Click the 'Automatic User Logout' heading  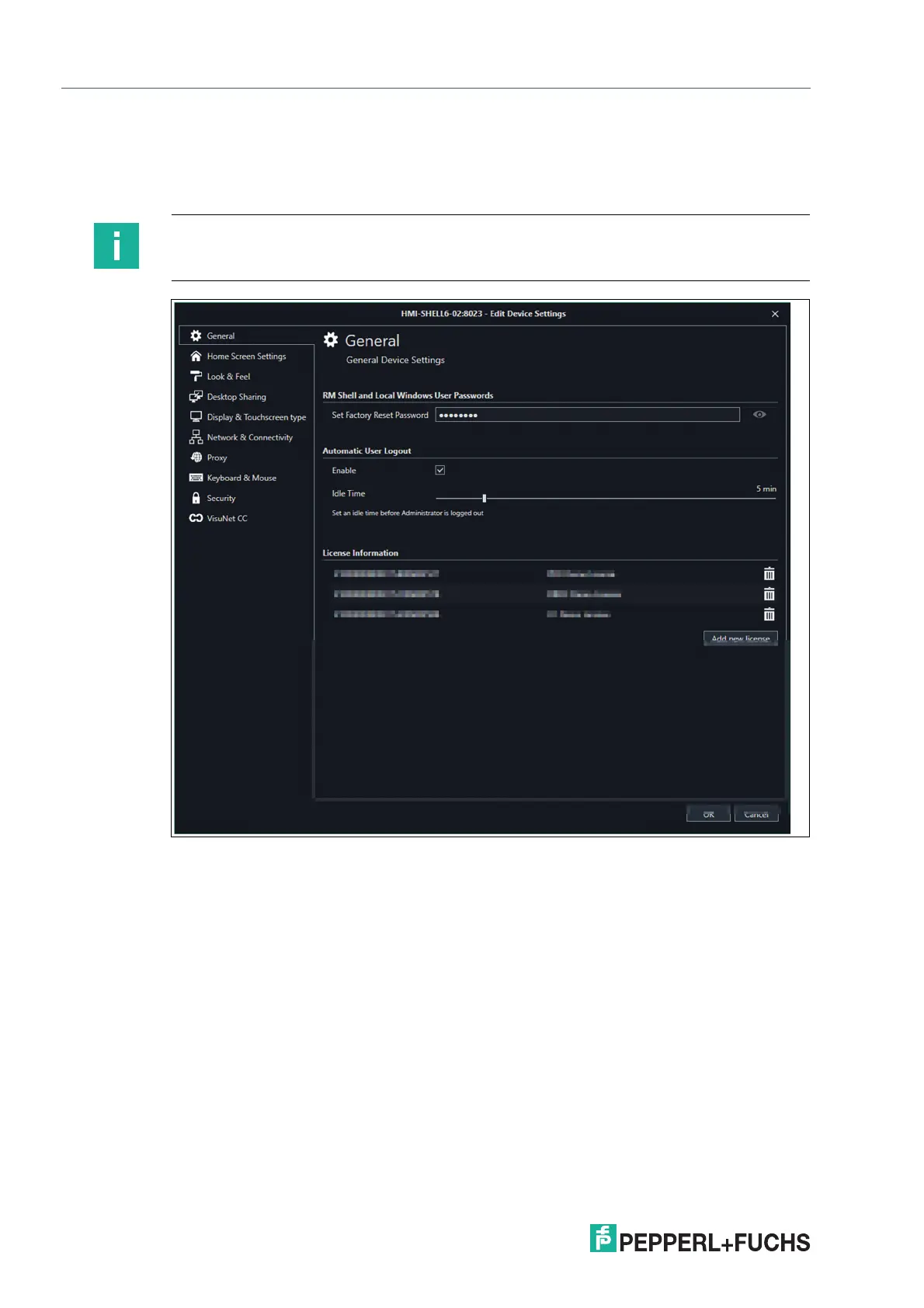[x=366, y=450]
